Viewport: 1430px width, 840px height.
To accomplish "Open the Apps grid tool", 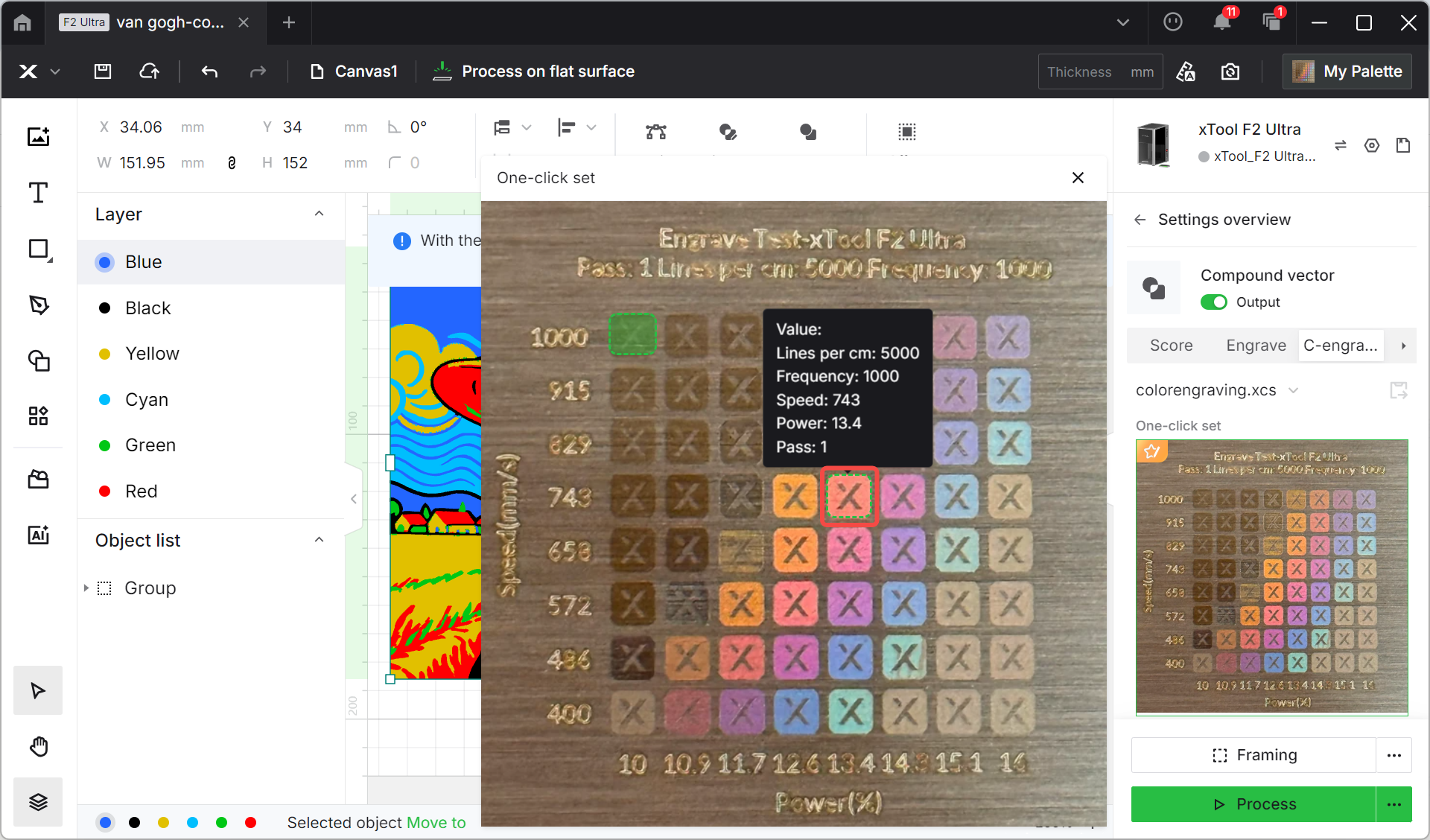I will point(39,416).
